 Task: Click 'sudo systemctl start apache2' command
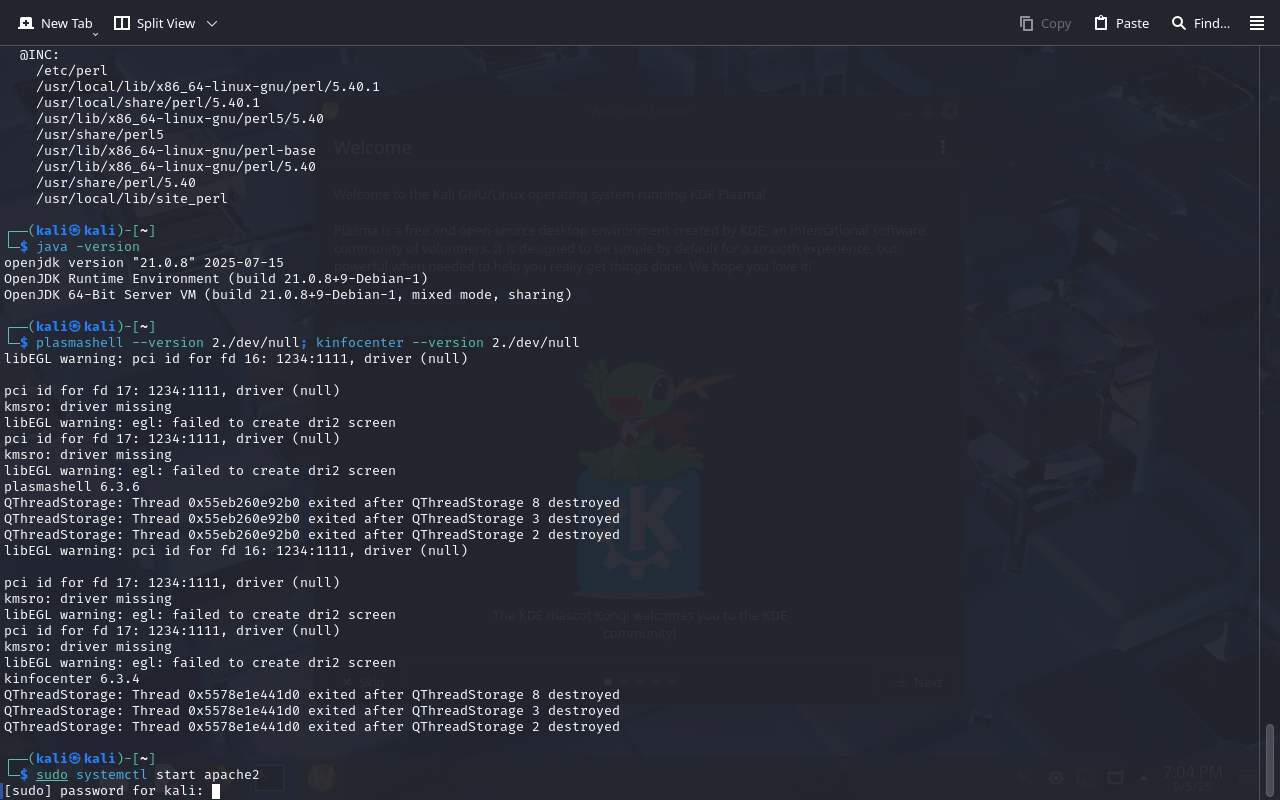coord(148,775)
